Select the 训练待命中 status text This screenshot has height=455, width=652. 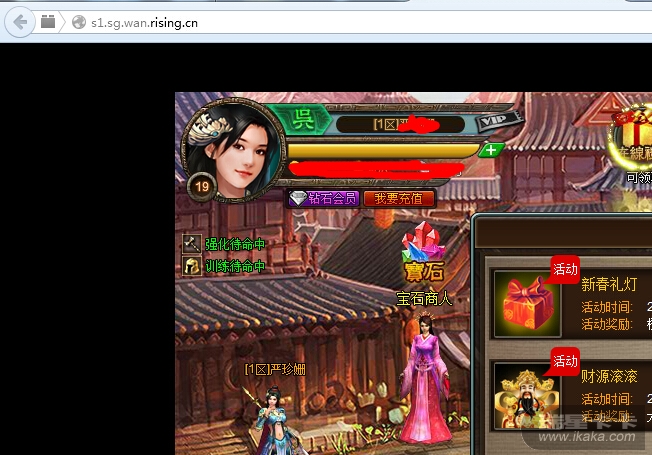(x=235, y=266)
